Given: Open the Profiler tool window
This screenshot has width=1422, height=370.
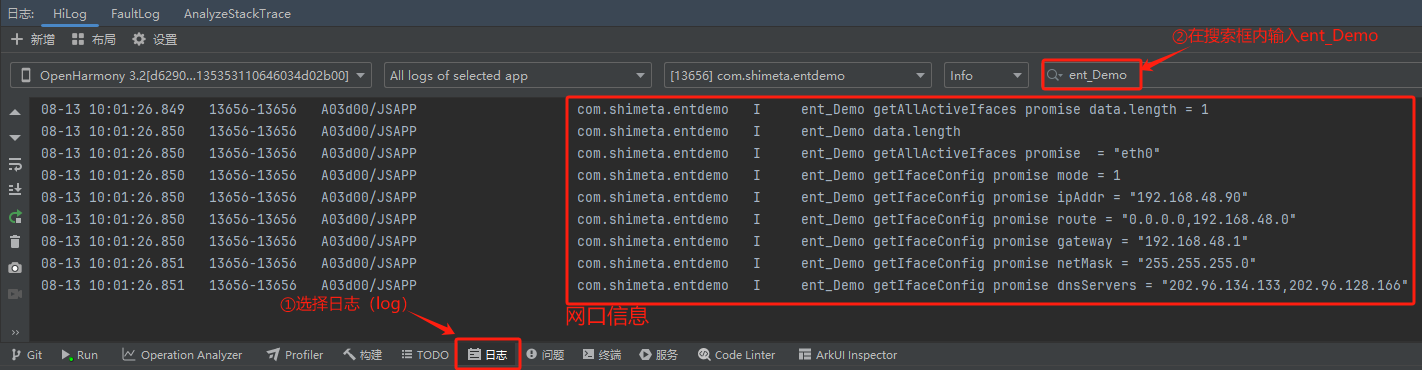Looking at the screenshot, I should point(295,355).
